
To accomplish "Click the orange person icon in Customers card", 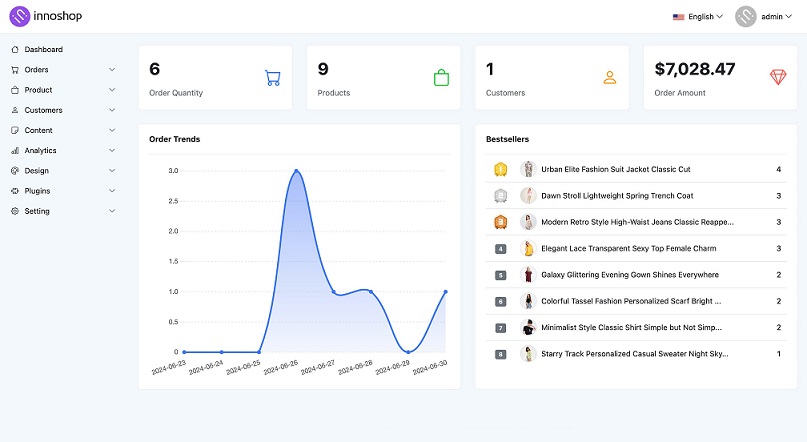I will 609,77.
